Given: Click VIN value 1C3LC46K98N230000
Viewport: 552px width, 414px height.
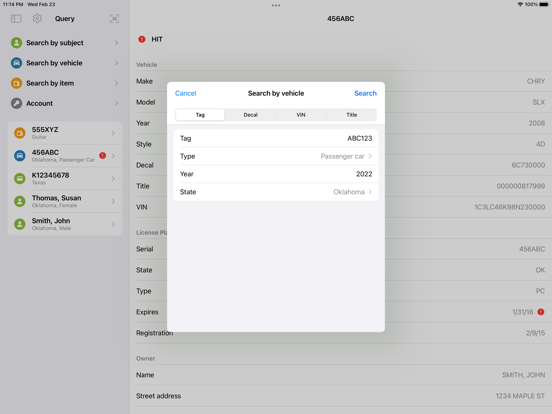Looking at the screenshot, I should (510, 207).
